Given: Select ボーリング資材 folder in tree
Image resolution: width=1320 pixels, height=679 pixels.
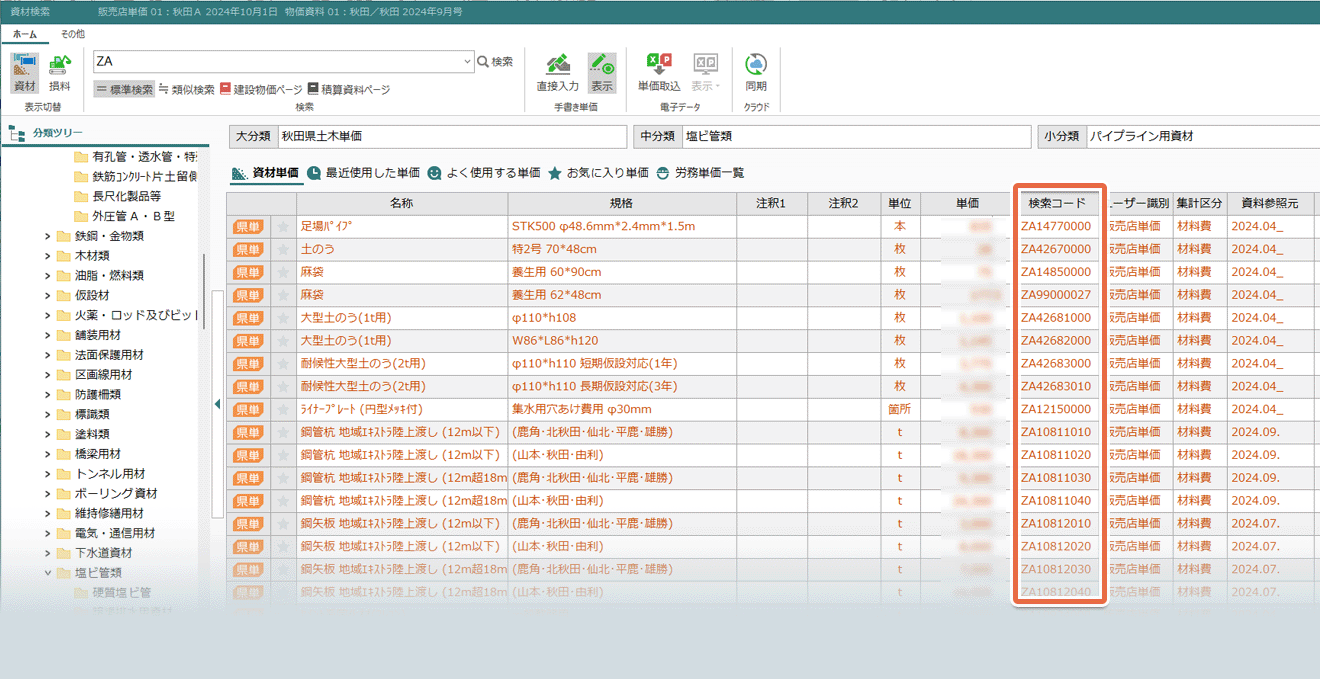Looking at the screenshot, I should point(108,494).
